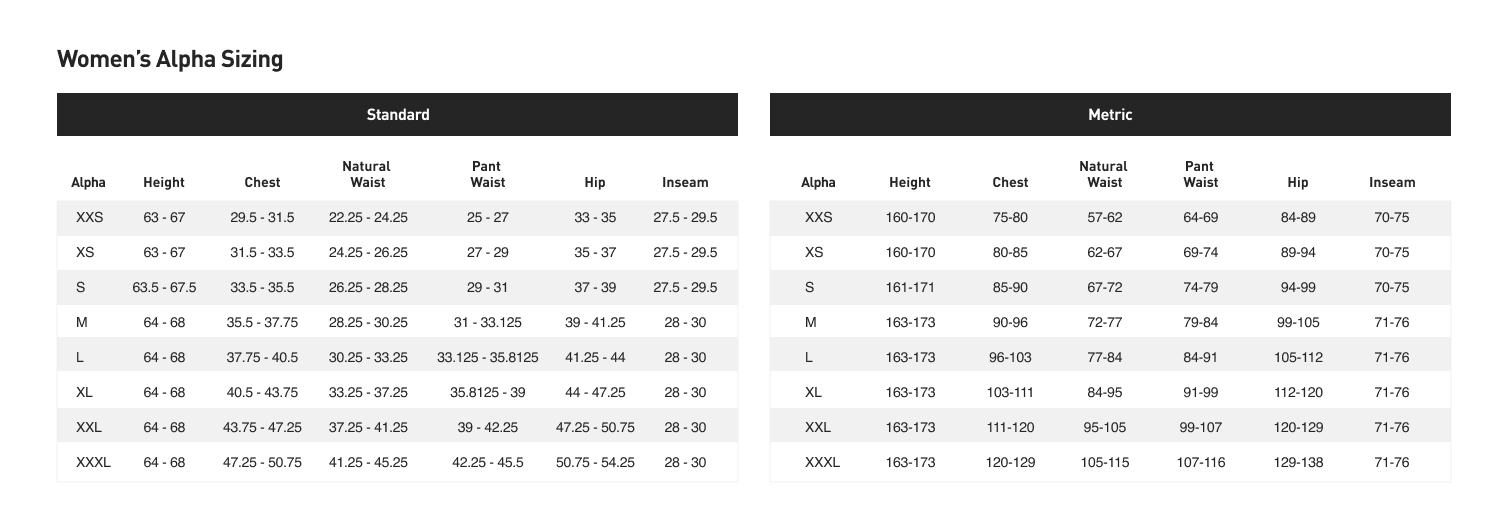
Task: Select the XXXL row label in Metric table
Action: (x=822, y=462)
